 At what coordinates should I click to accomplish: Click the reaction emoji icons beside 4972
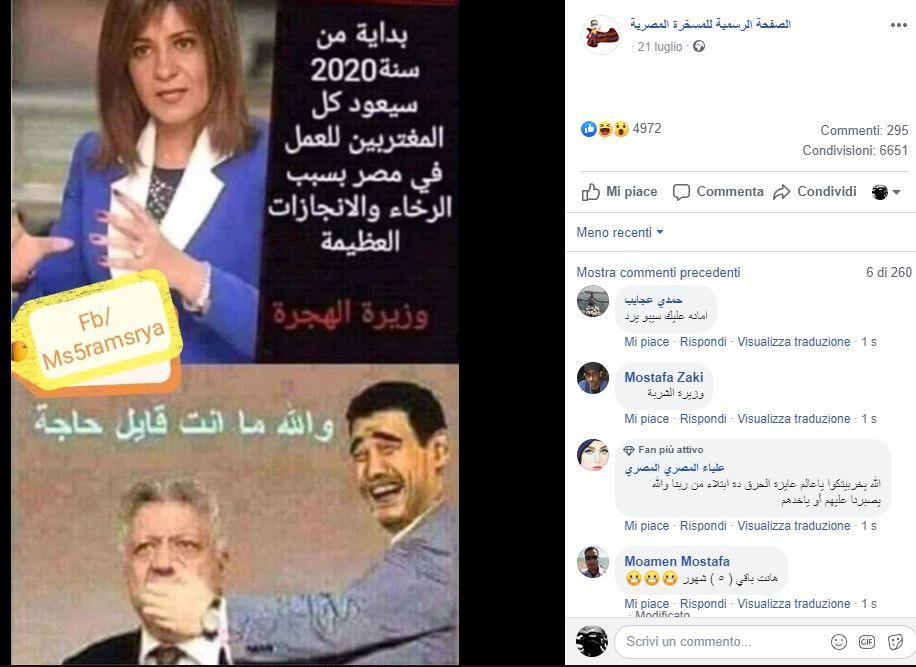pos(605,128)
